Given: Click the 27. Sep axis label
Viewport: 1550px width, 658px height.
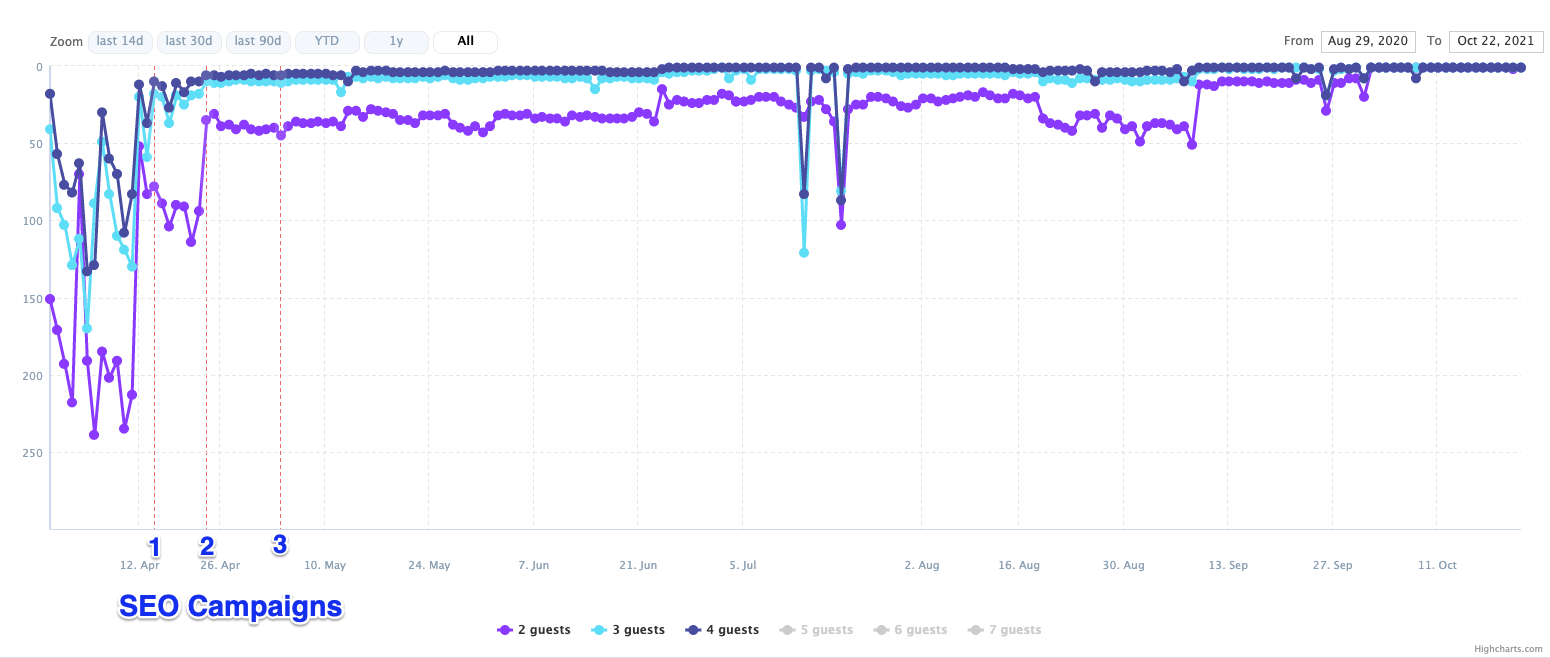Looking at the screenshot, I should pyautogui.click(x=1332, y=566).
